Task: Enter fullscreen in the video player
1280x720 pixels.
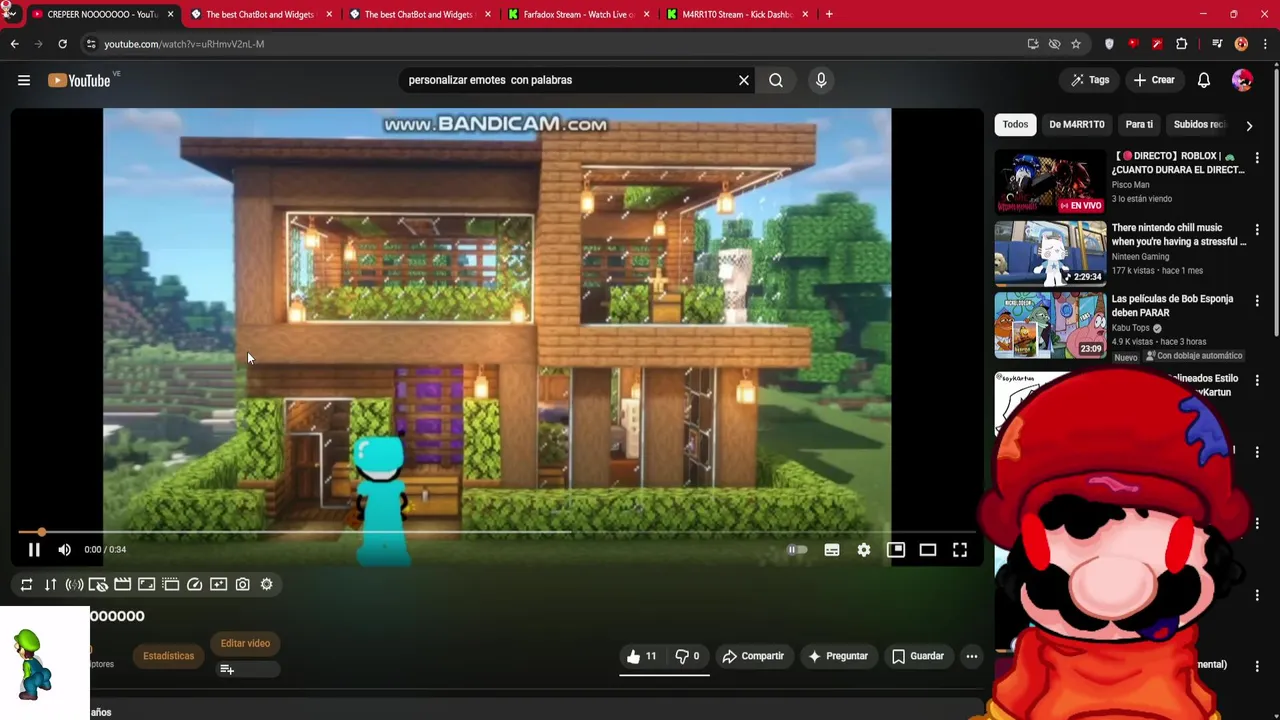Action: point(960,550)
